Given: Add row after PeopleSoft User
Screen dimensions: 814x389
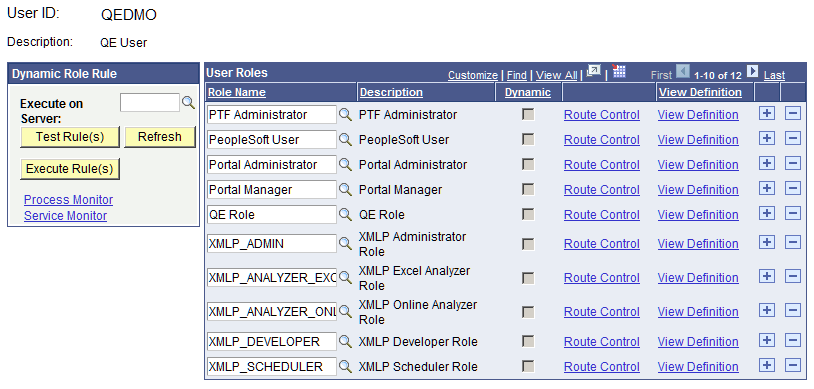Looking at the screenshot, I should click(x=767, y=138).
